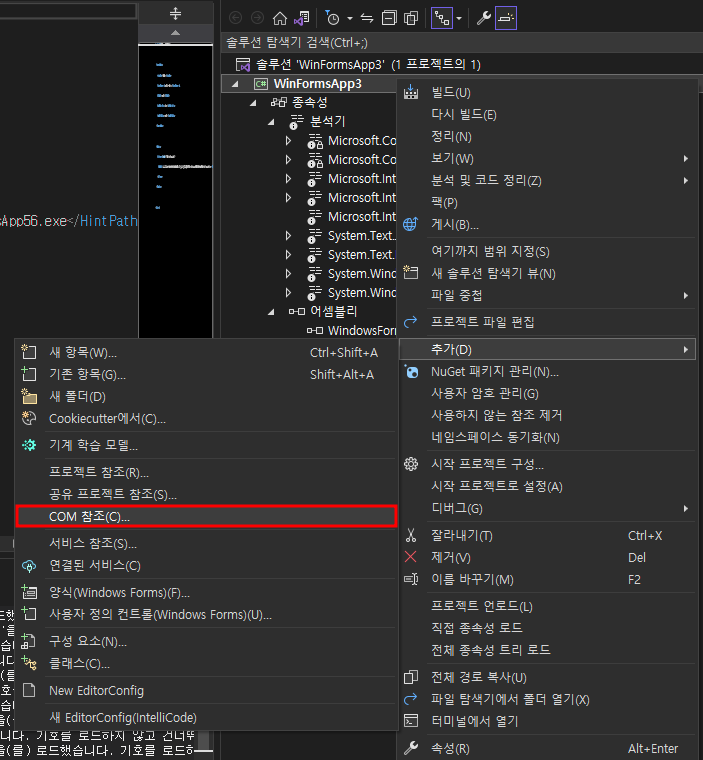Click the editor split handle icon
Screen dimensions: 703x760
pos(176,14)
